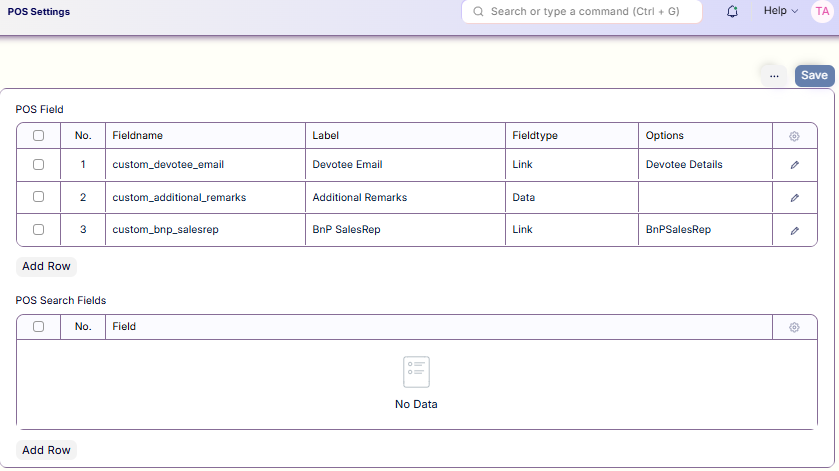Toggle POS Search Fields header checkbox
Screen dimensions: 839x471
pos(38,327)
